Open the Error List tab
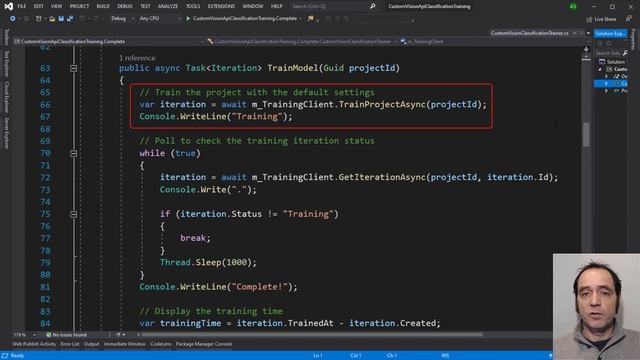Screen dimensions: 640x360 pyautogui.click(x=70, y=344)
